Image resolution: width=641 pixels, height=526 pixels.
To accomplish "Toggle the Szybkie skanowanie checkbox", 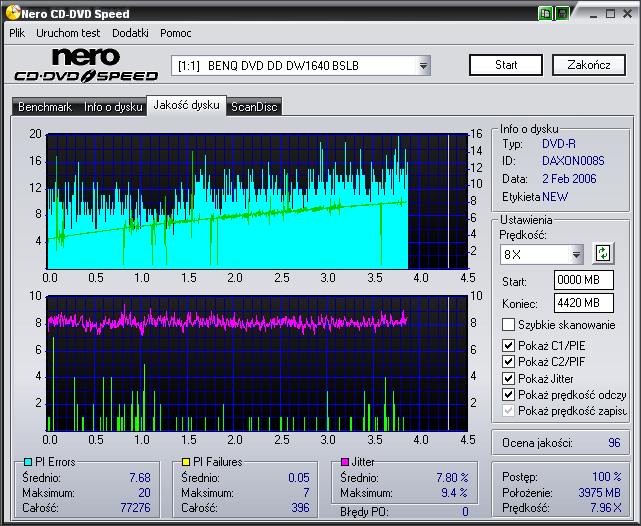I will tap(508, 325).
